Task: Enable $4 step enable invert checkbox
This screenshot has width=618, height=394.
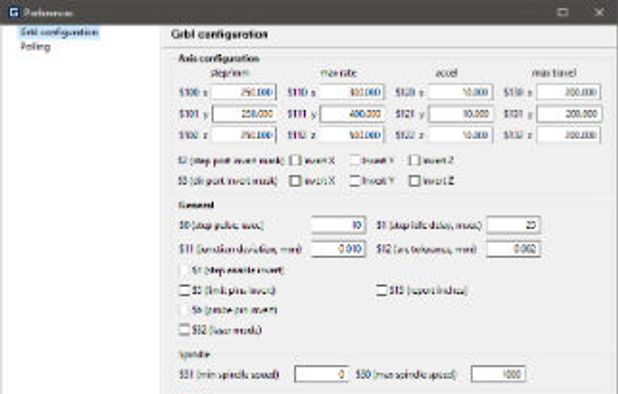Action: click(184, 270)
